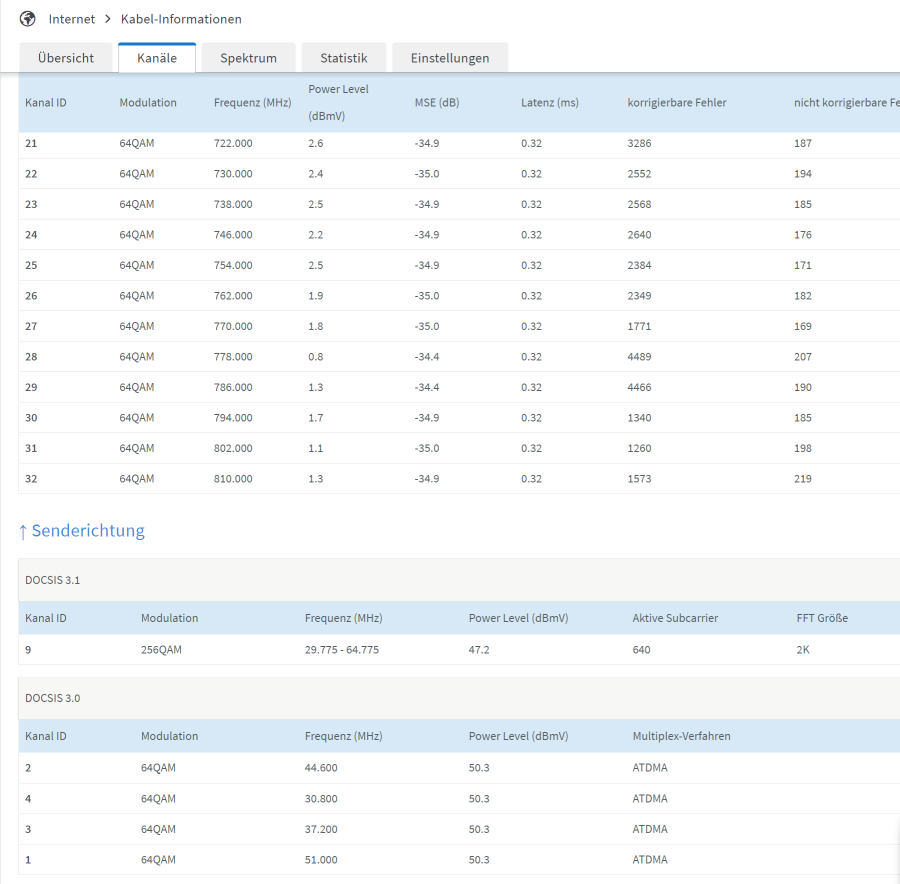Screen dimensions: 900x884
Task: Open the Statistik tab
Action: pos(344,58)
